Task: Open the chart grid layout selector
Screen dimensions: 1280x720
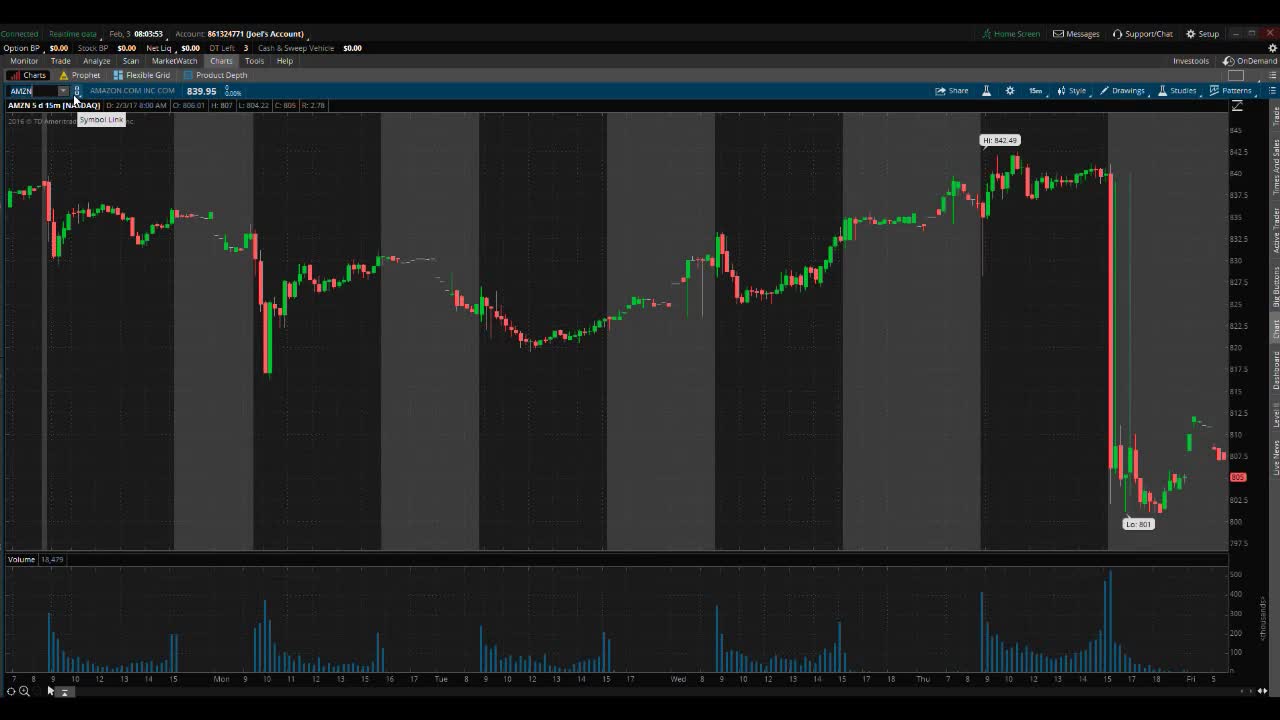Action: (x=1237, y=76)
